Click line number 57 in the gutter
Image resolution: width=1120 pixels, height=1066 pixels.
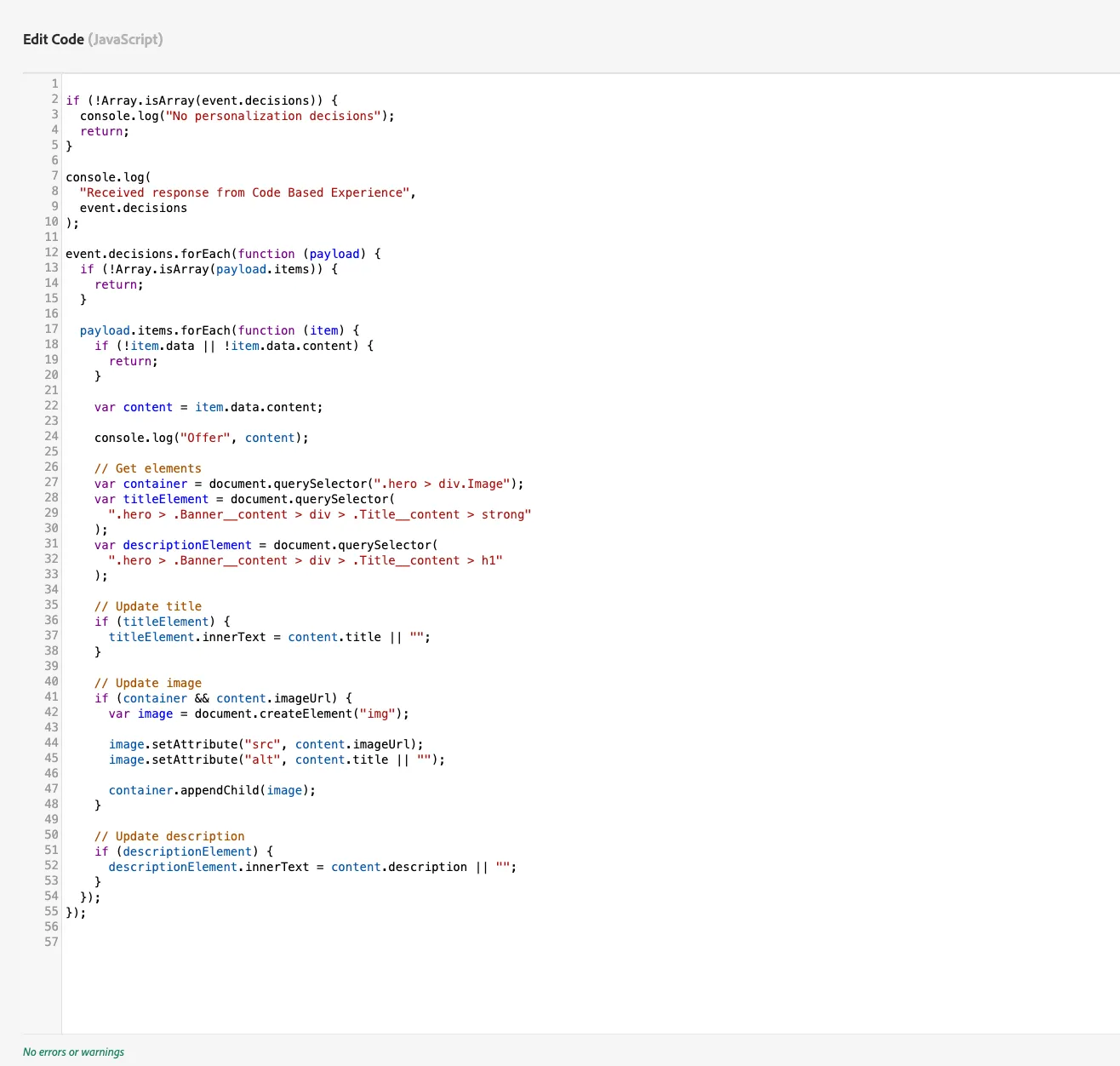tap(52, 942)
